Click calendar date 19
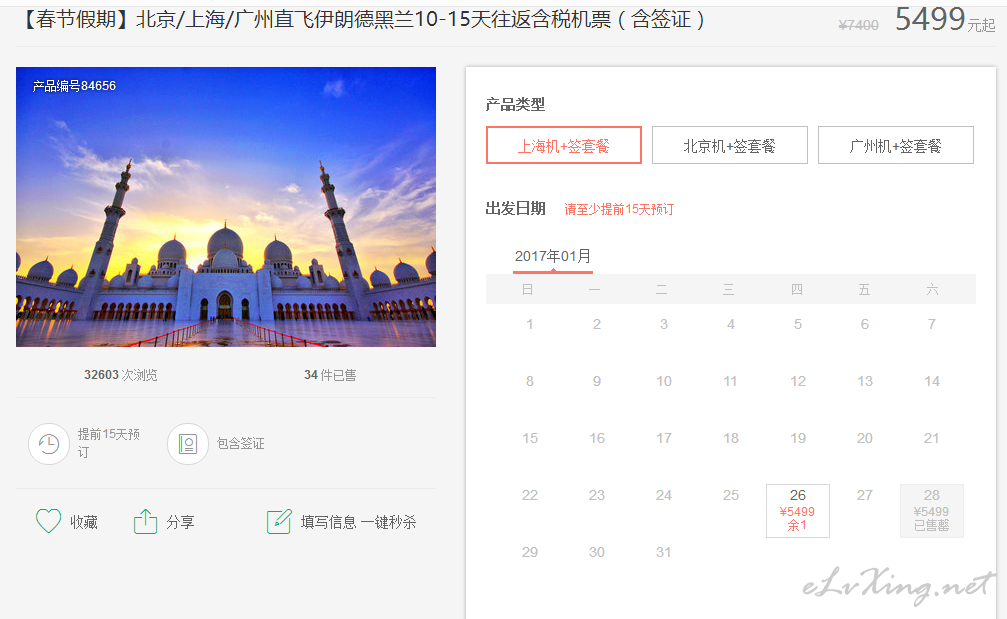 tap(798, 438)
